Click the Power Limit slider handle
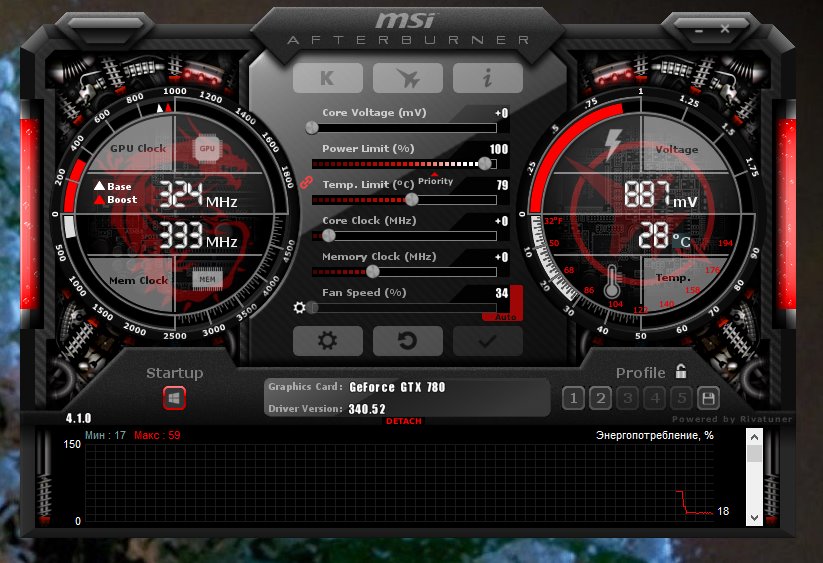 pos(485,164)
